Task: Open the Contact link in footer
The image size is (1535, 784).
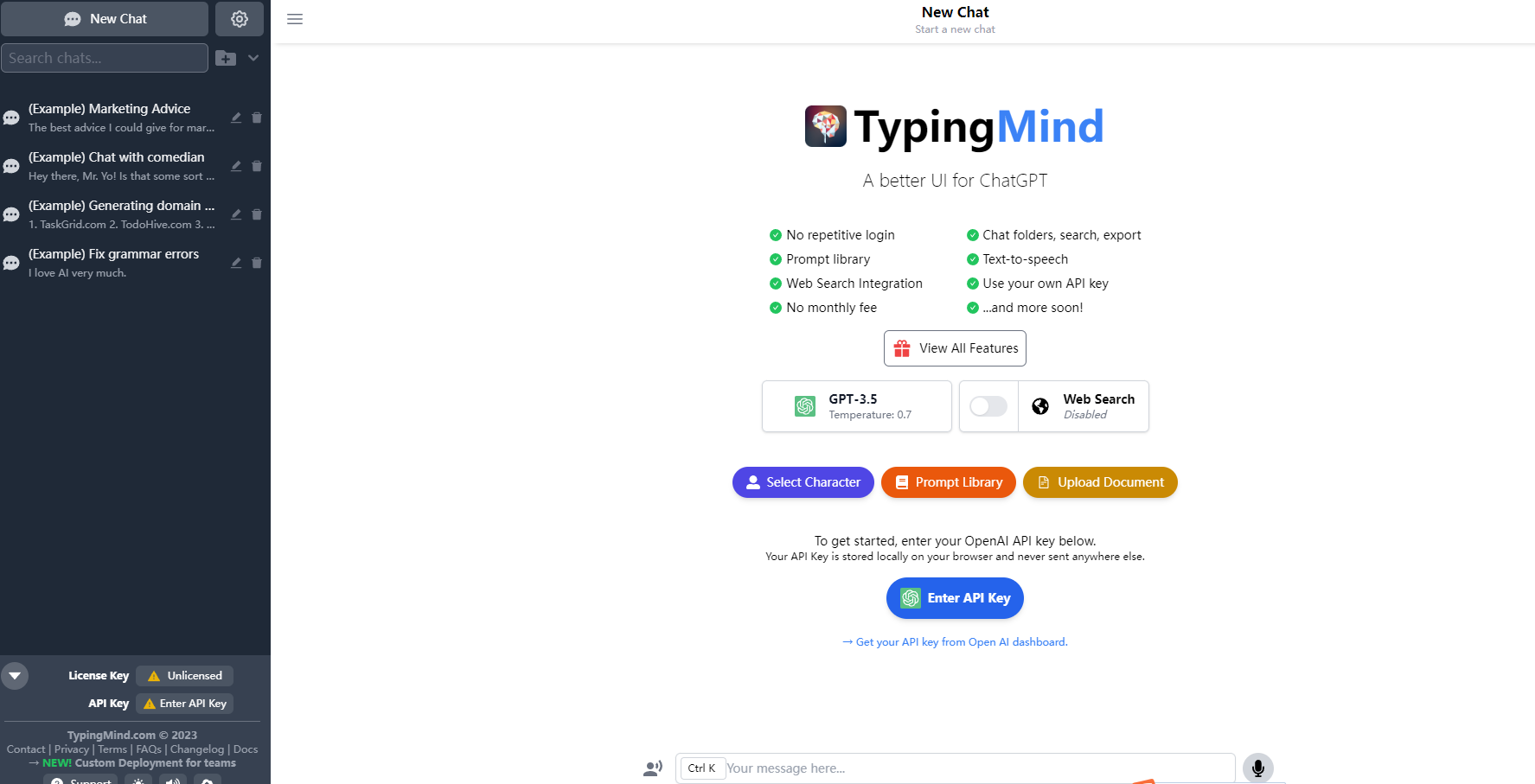Action: coord(26,749)
